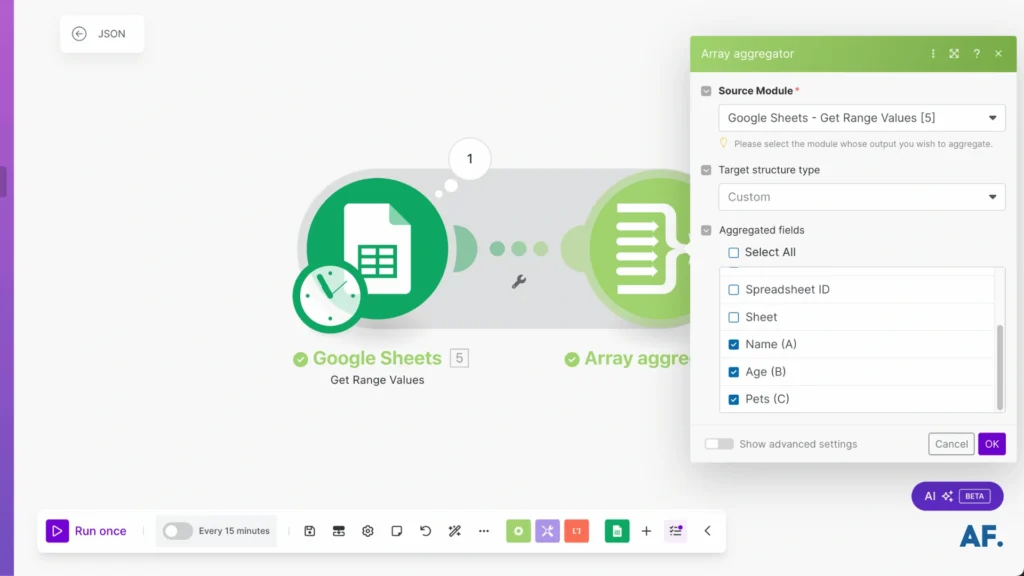Click the "Array aggregator" panel title

click(747, 54)
